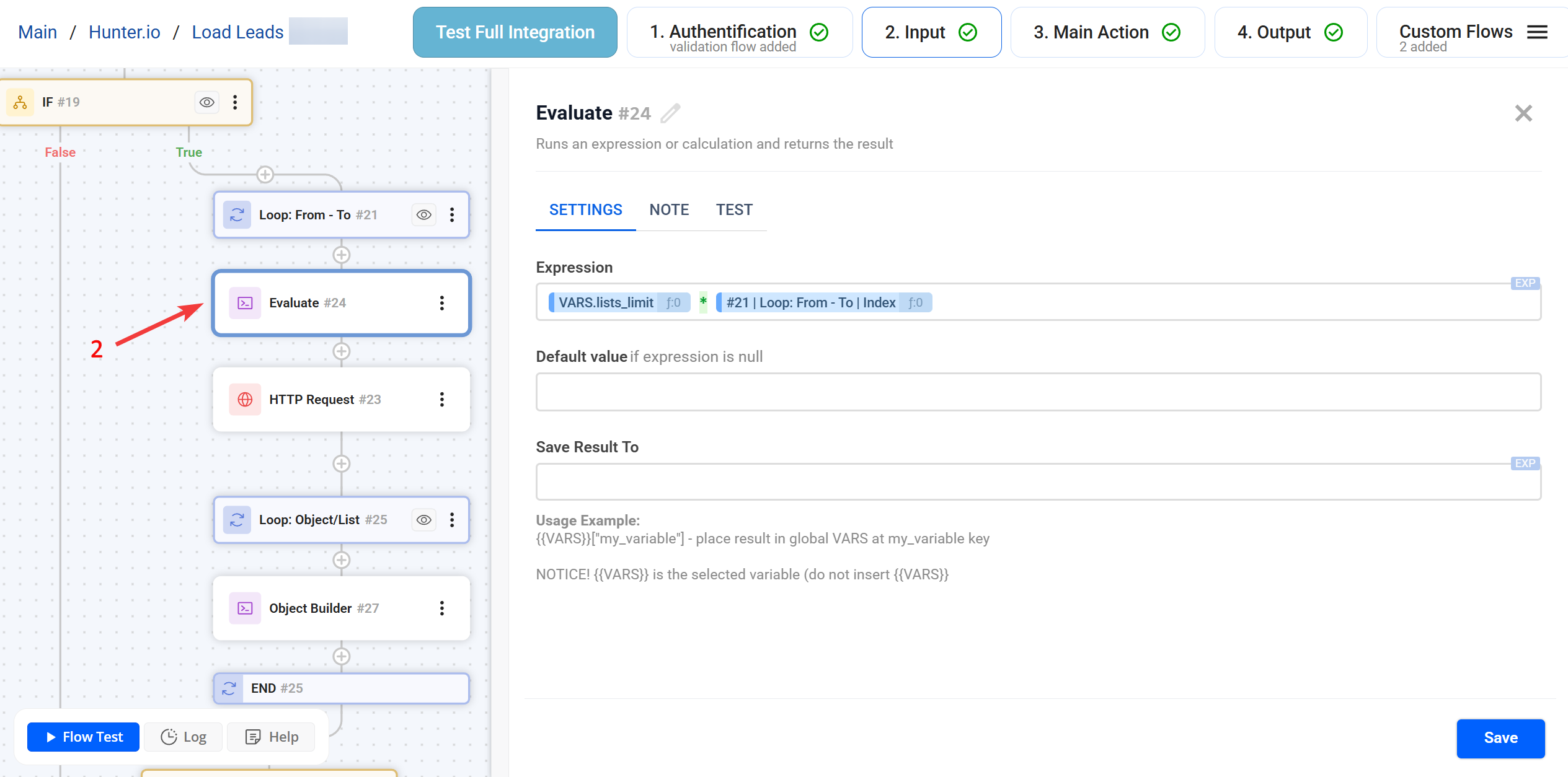Click the Log clock icon
The image size is (1568, 777).
[x=169, y=737]
